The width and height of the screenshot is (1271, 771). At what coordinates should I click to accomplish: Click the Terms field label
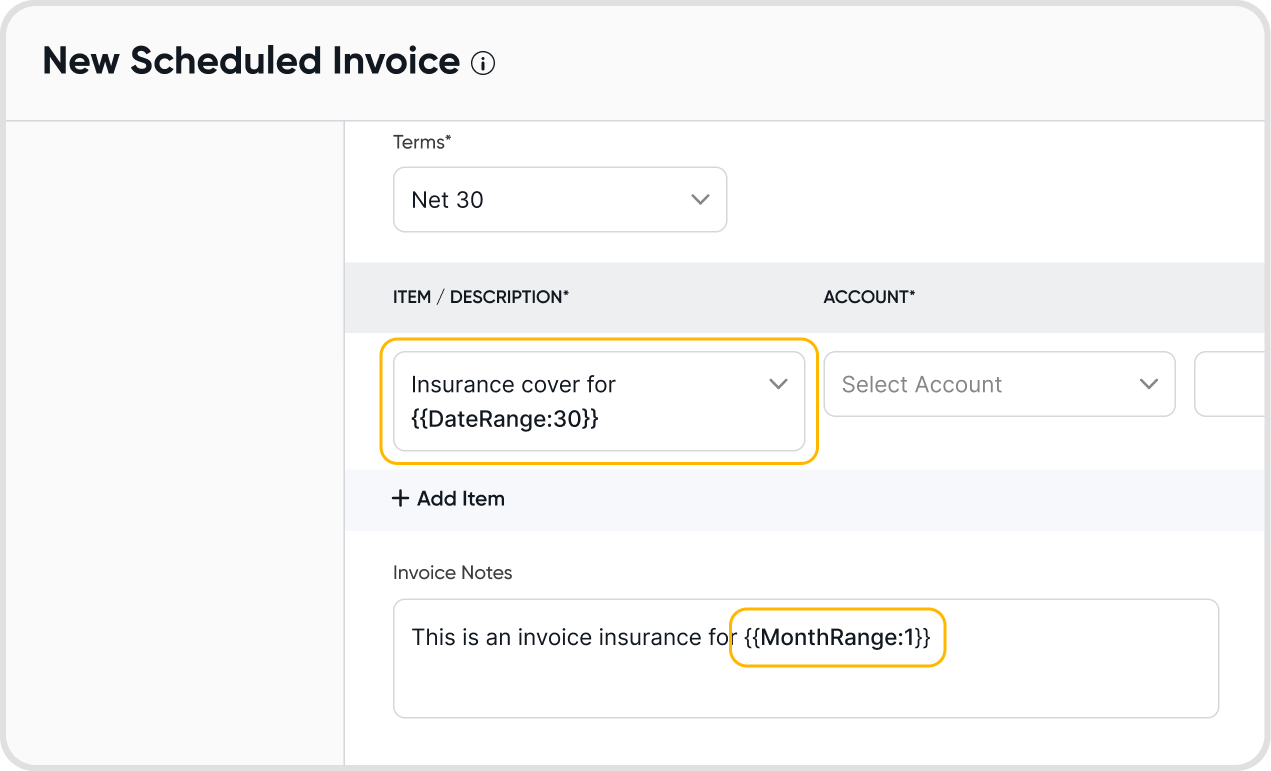[x=421, y=142]
